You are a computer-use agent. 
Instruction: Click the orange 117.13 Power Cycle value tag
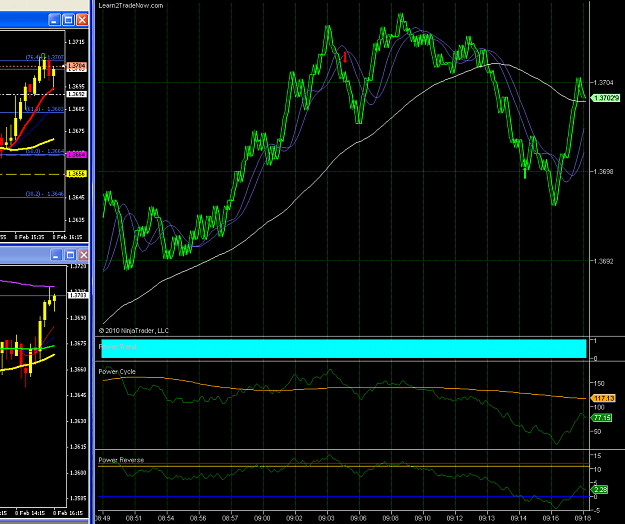(x=604, y=398)
